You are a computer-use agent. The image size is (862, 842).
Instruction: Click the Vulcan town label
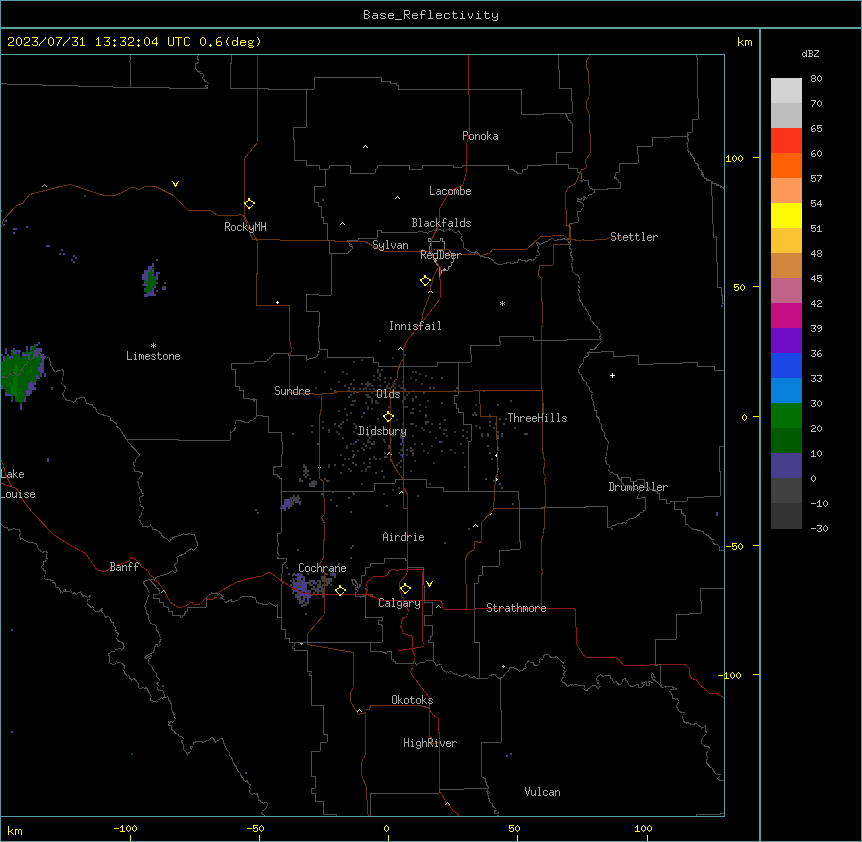[x=543, y=792]
